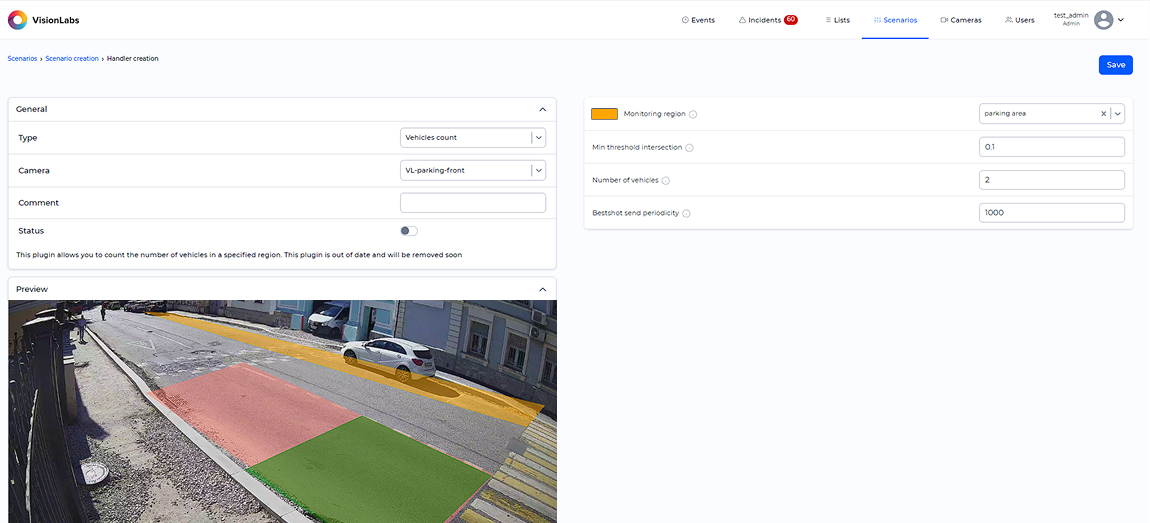
Task: Clear the parking area selection with X
Action: click(x=1103, y=114)
